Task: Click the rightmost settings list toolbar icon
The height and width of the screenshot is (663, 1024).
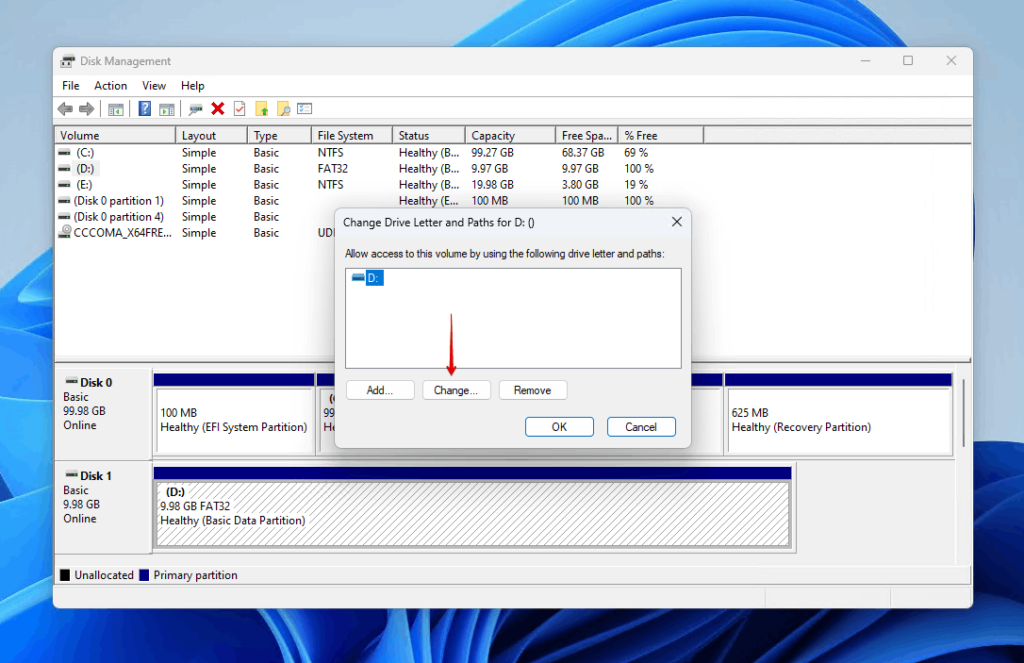Action: pos(303,108)
